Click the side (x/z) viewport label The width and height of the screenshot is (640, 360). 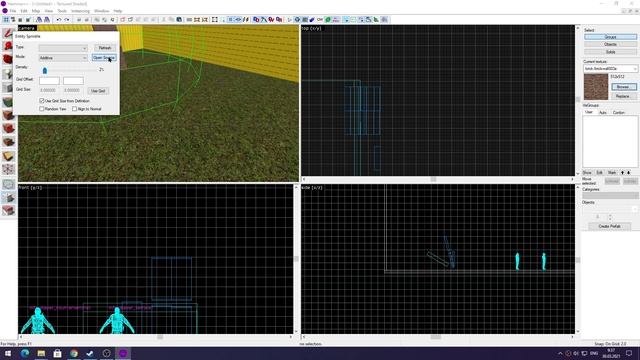click(x=312, y=188)
